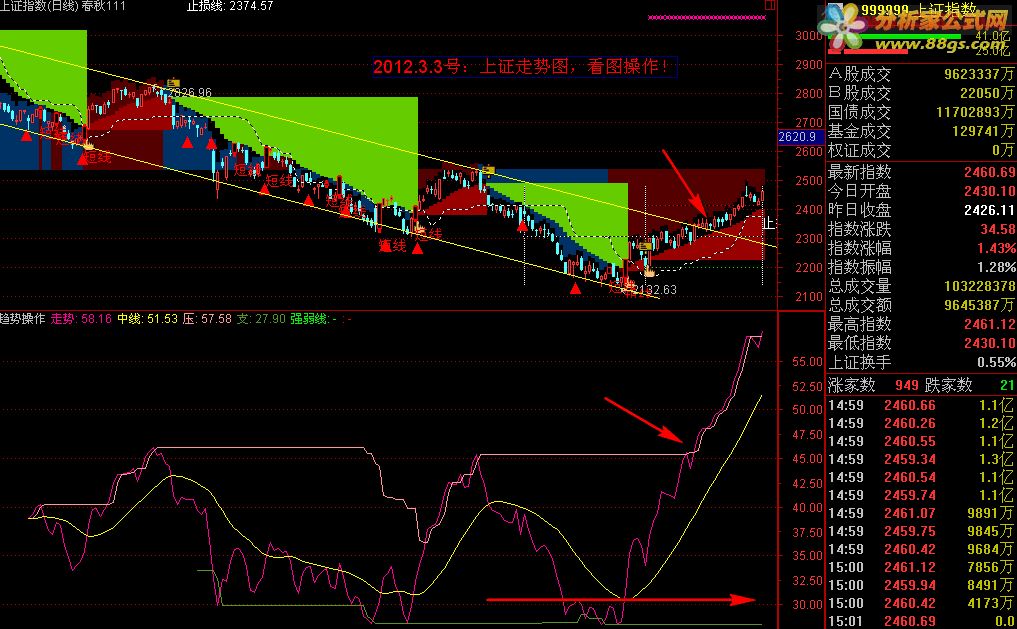
Task: Select the A股成交 row in the side panel
Action: click(x=922, y=74)
